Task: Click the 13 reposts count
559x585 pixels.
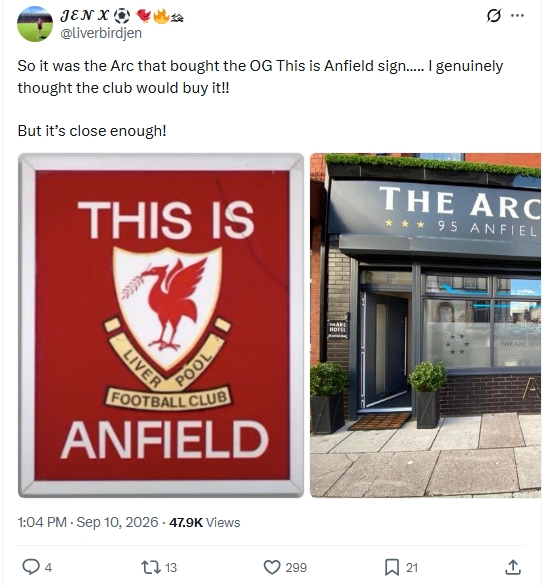Action: (171, 567)
